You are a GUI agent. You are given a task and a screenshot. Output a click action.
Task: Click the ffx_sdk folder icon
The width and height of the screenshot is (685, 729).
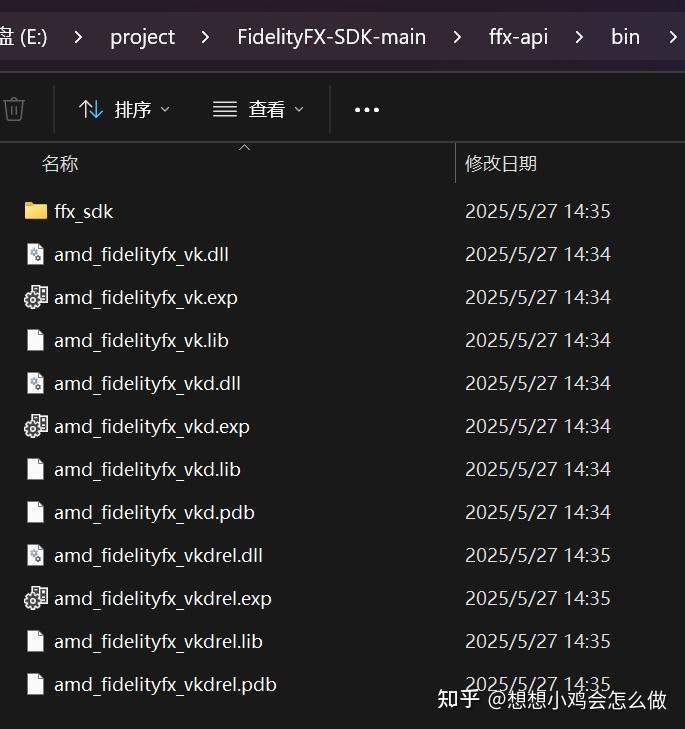tap(36, 211)
